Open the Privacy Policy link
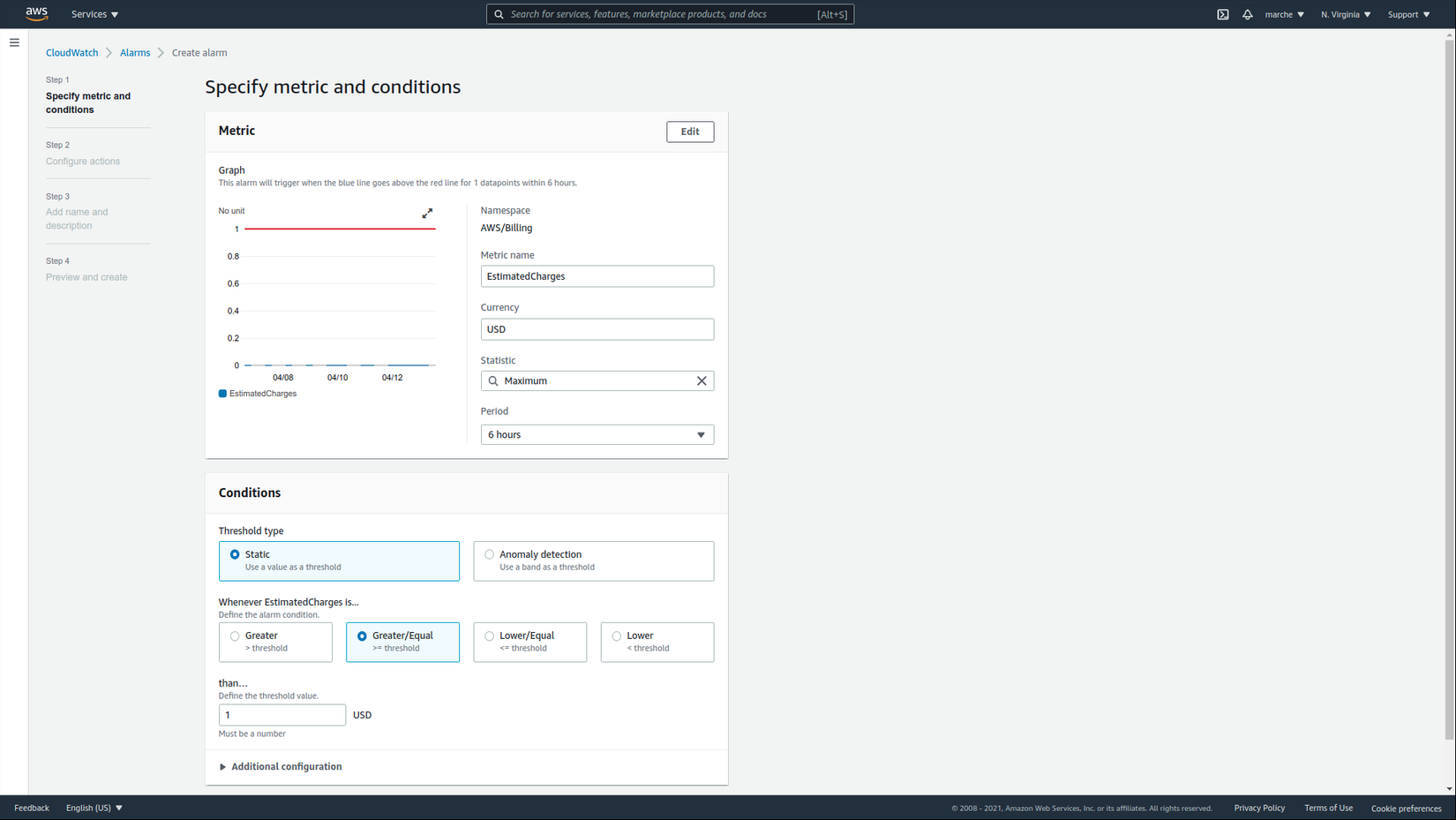 point(1259,808)
